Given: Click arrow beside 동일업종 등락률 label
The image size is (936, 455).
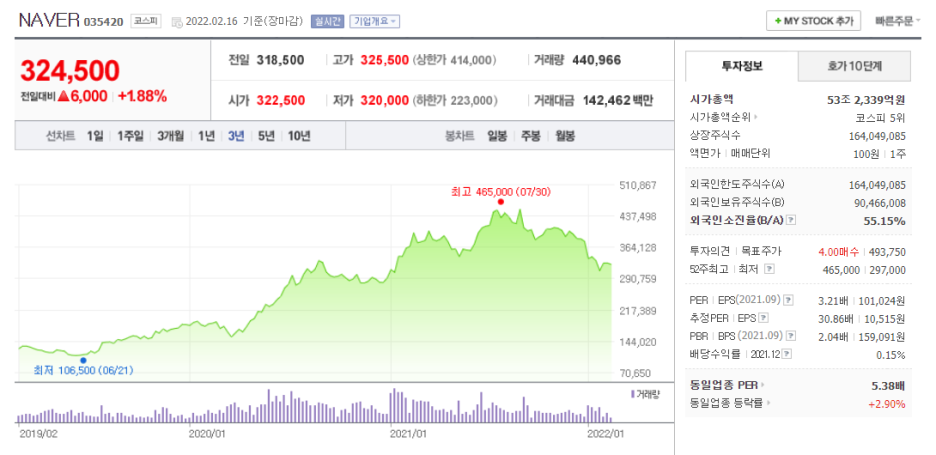Looking at the screenshot, I should click(x=768, y=403).
